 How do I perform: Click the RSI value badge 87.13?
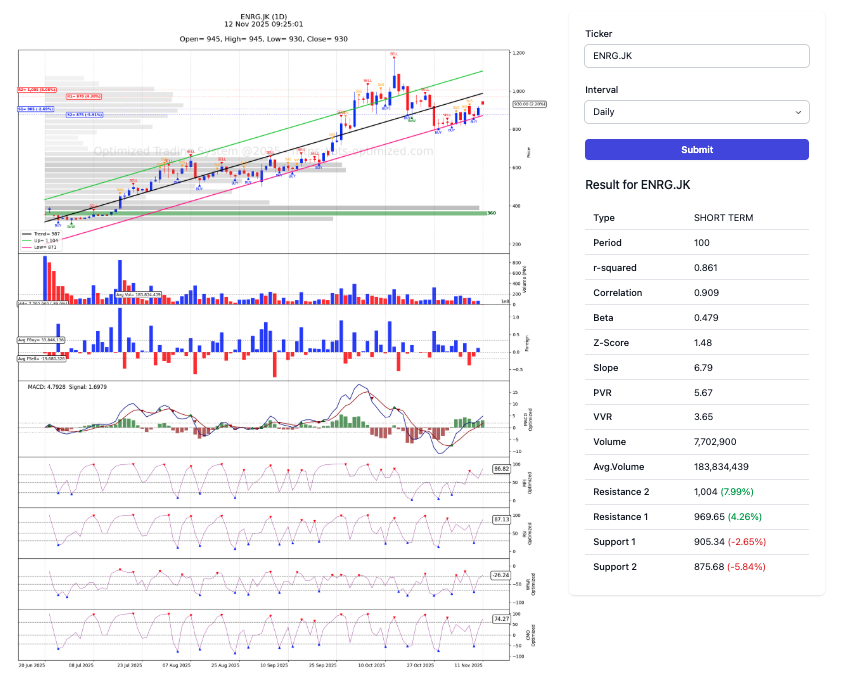(x=501, y=519)
